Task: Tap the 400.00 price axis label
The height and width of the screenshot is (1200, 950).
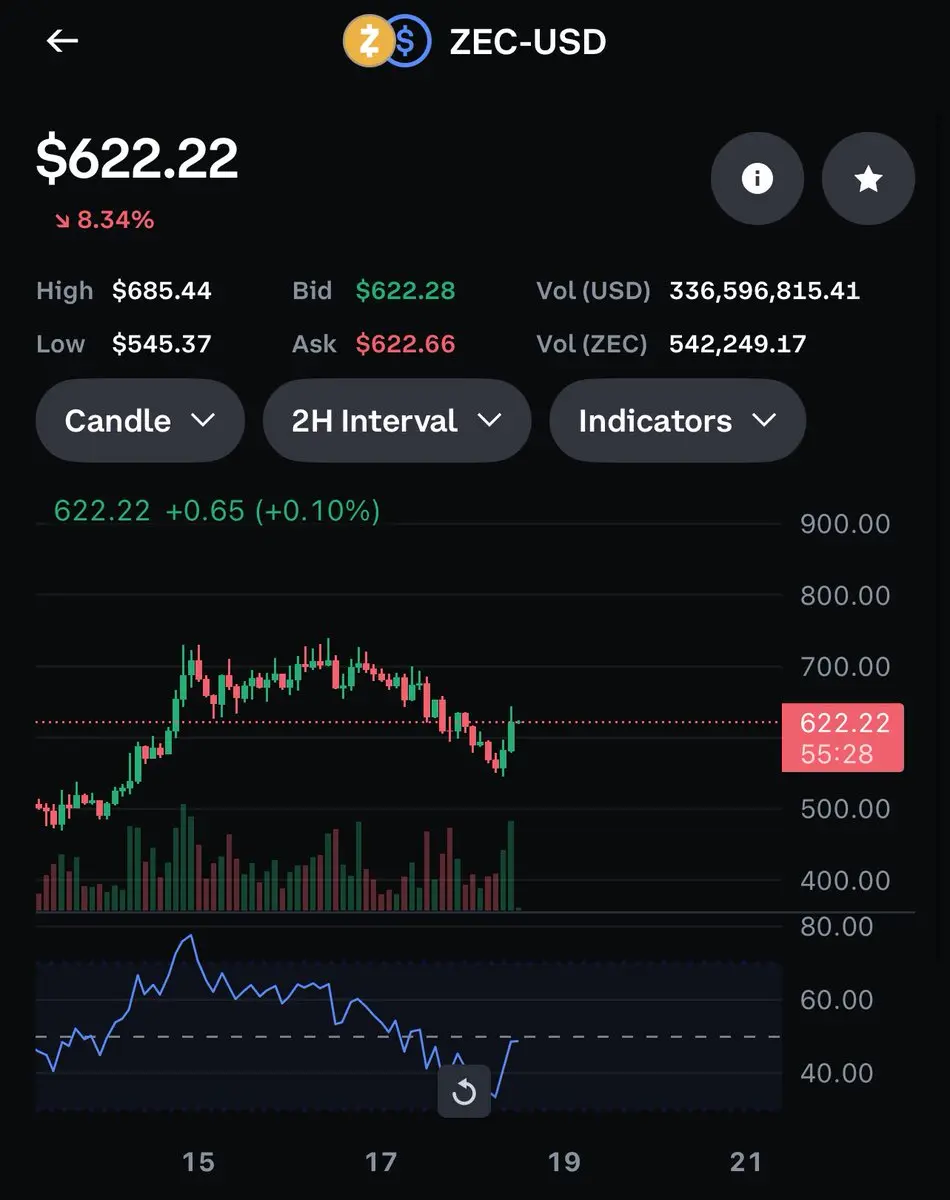Action: click(845, 881)
